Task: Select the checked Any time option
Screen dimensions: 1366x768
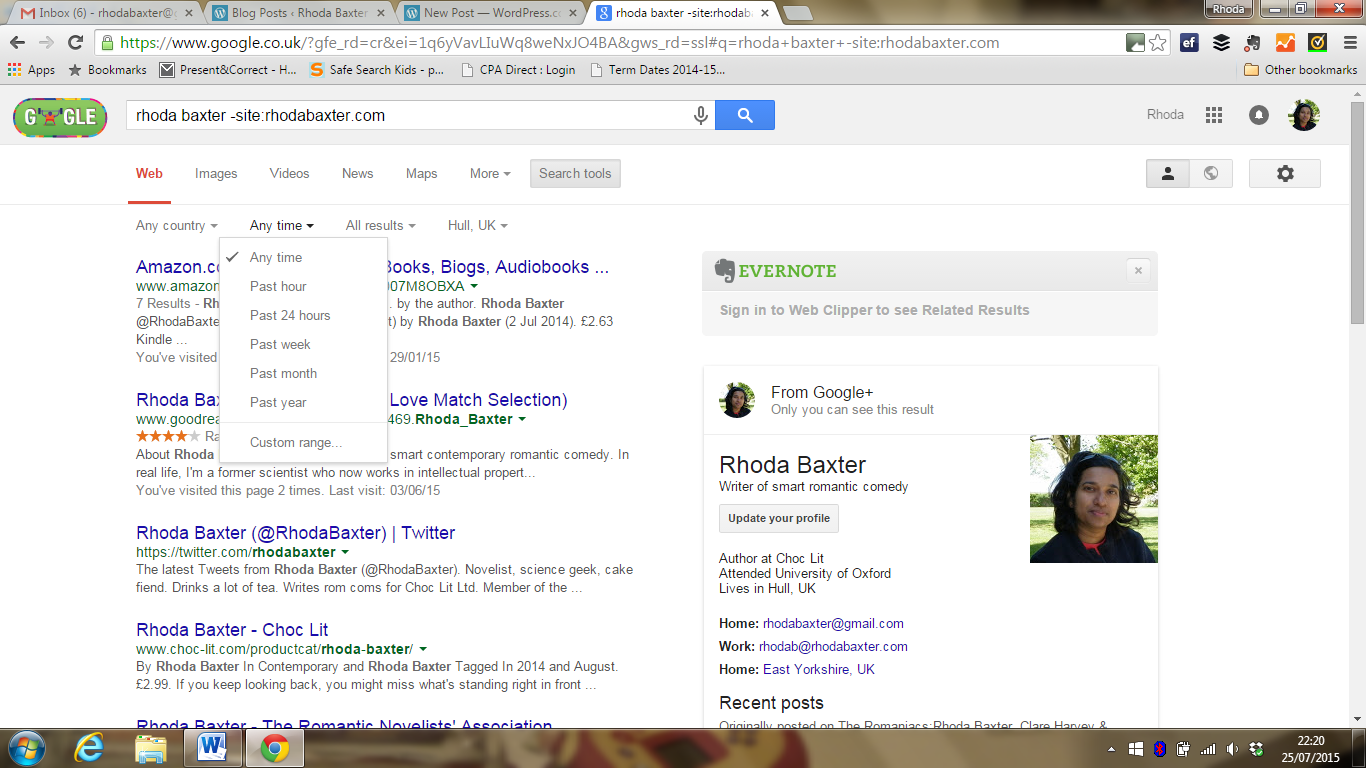Action: click(276, 257)
